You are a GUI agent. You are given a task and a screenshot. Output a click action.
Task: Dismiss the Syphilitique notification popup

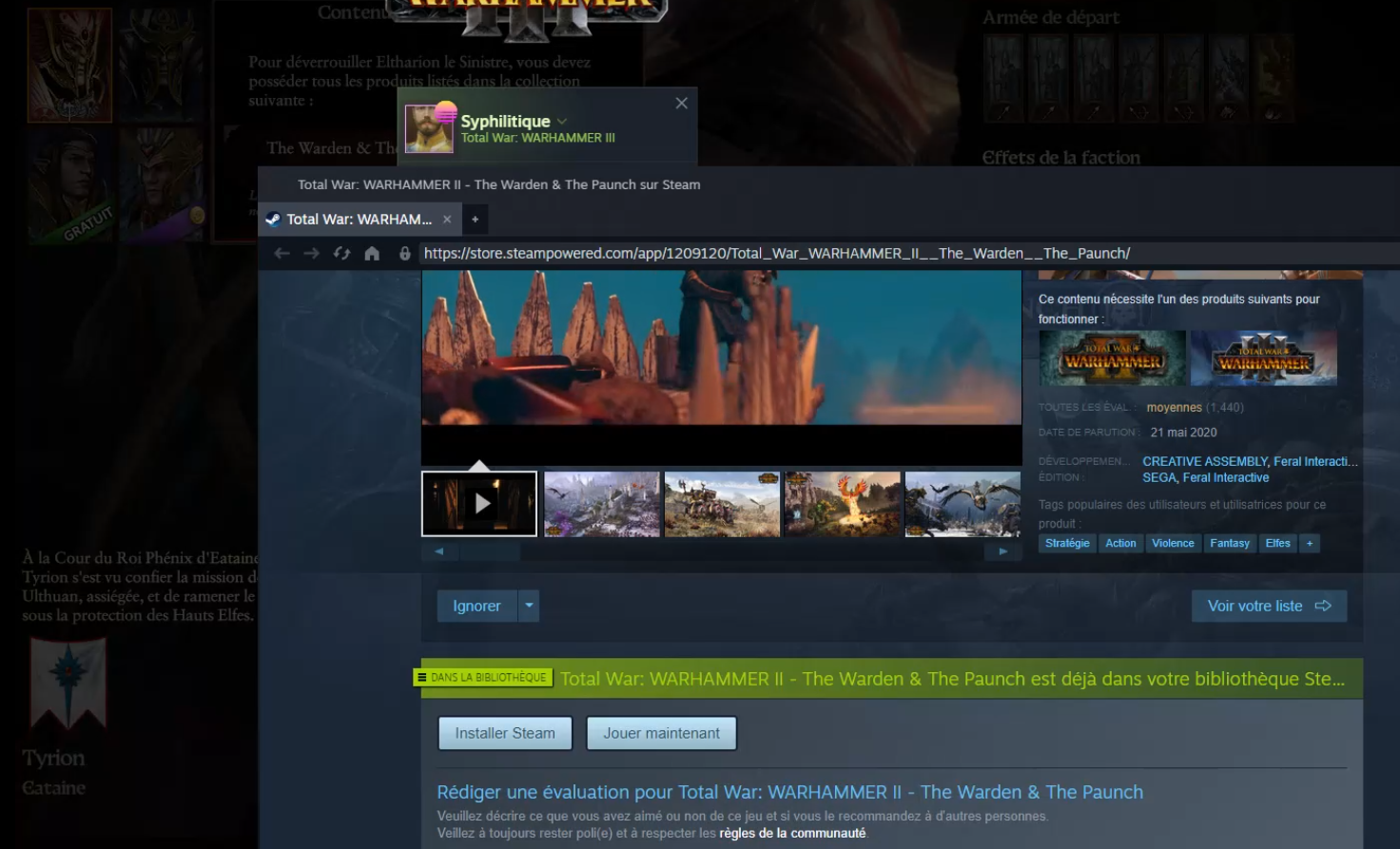coord(681,103)
